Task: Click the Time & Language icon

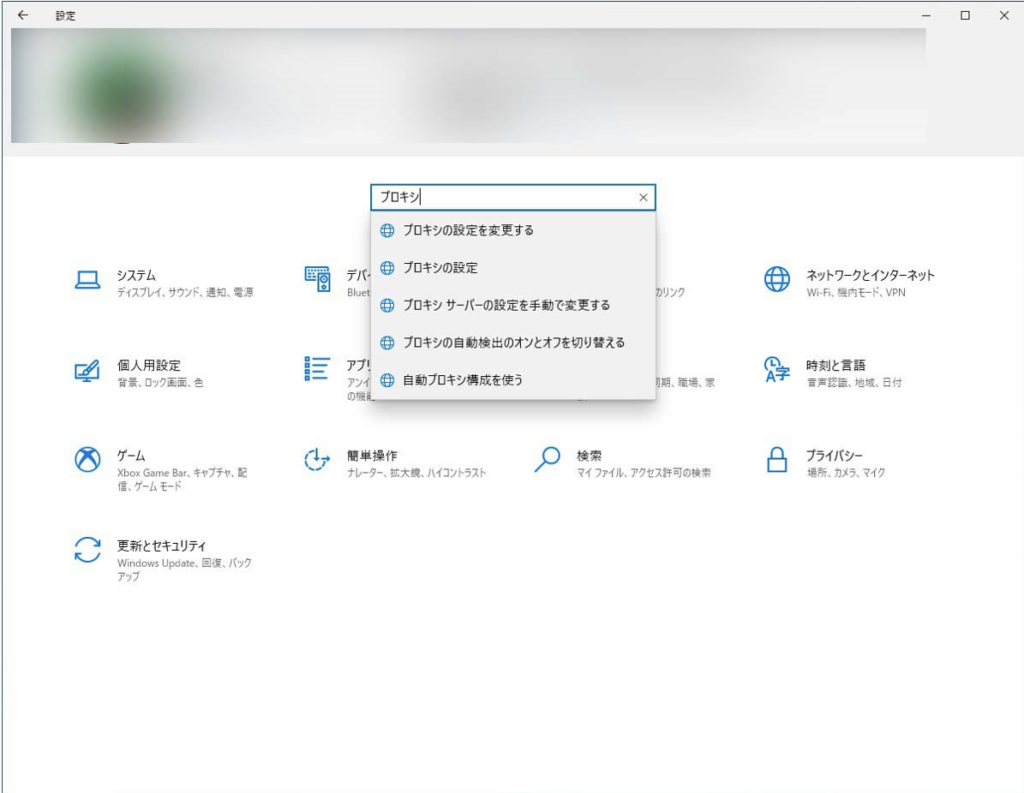Action: tap(777, 370)
